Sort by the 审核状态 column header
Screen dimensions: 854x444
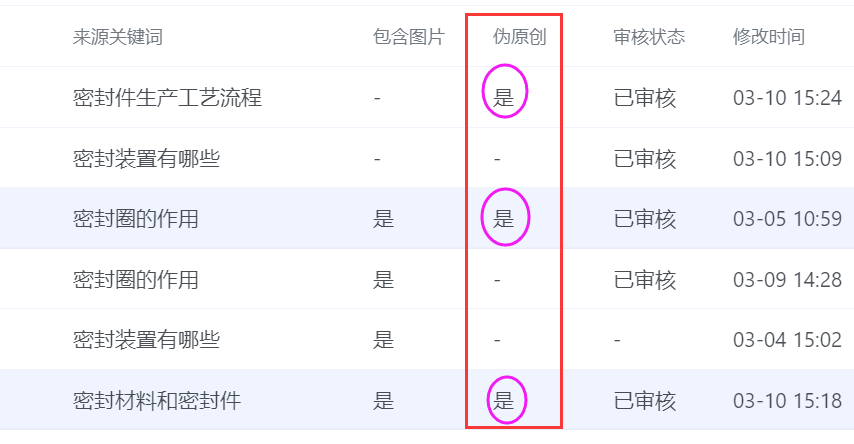[x=649, y=38]
